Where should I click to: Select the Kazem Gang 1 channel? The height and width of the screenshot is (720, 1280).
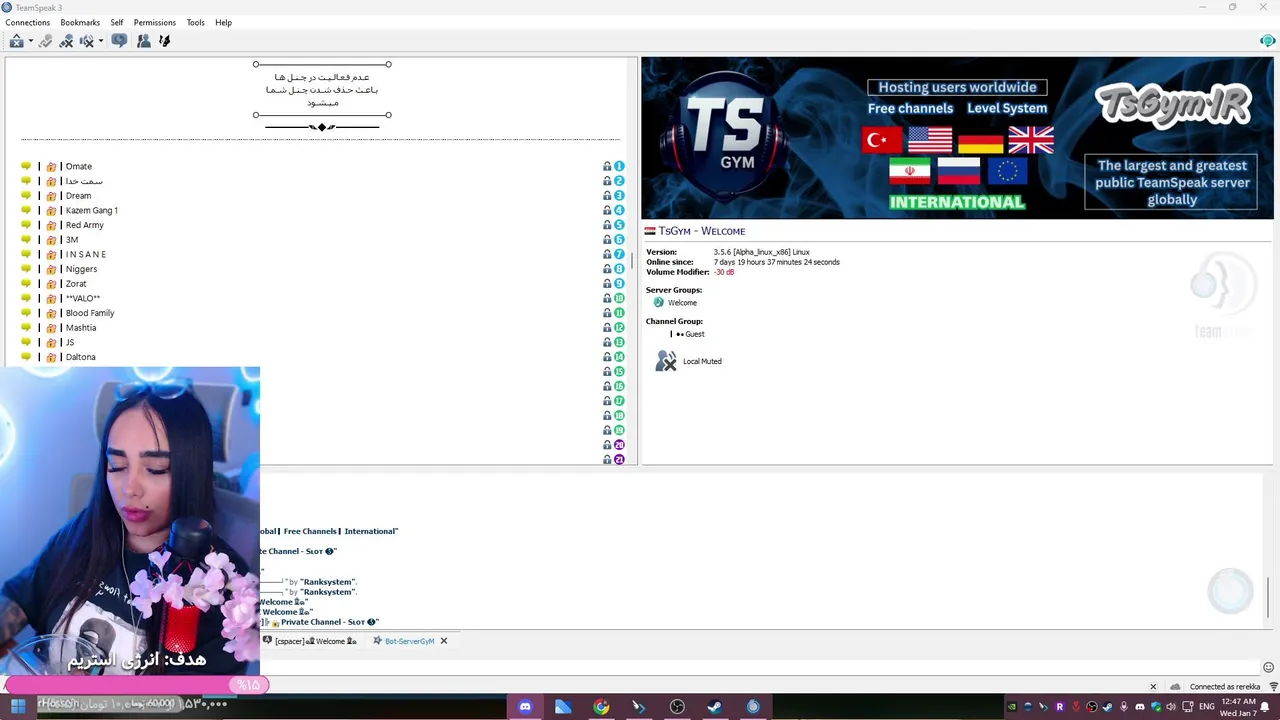(91, 210)
